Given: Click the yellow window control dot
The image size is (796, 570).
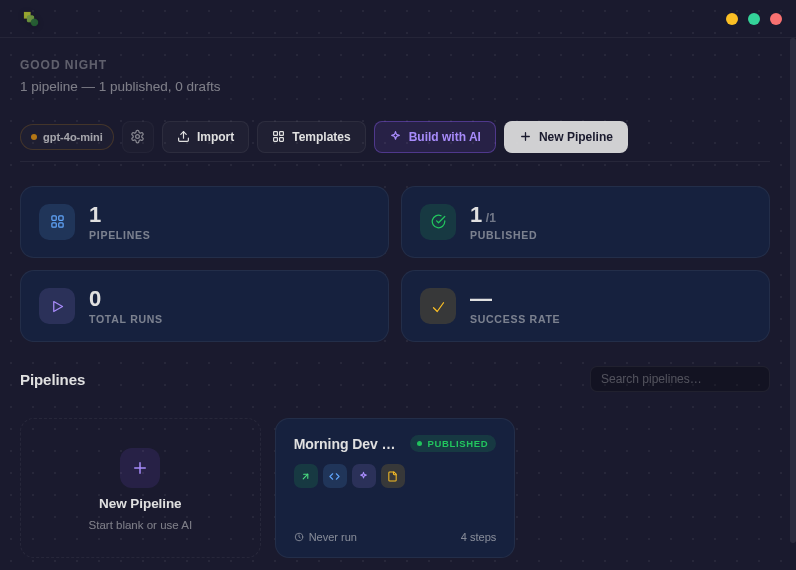Looking at the screenshot, I should 732,19.
